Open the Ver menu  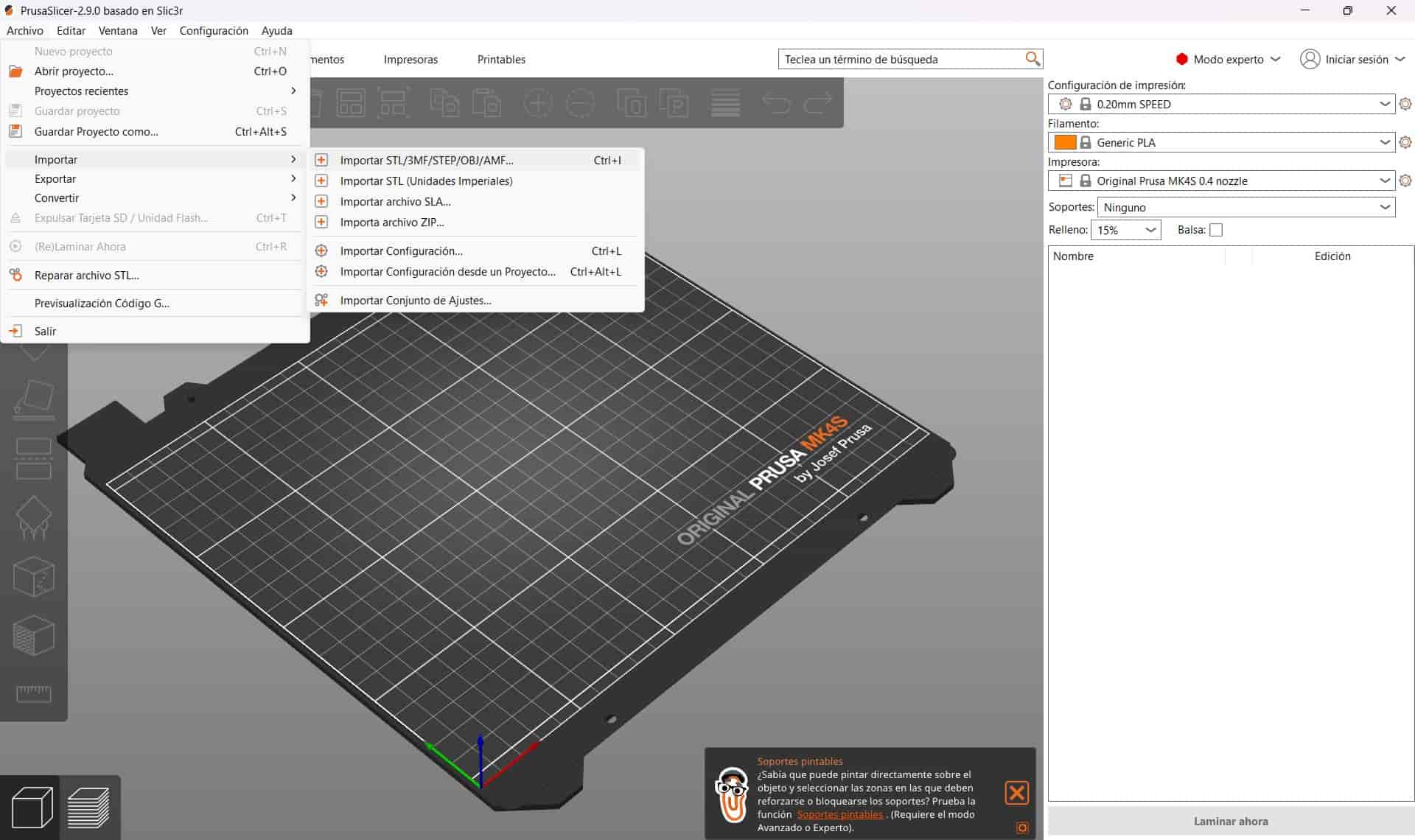pyautogui.click(x=158, y=30)
